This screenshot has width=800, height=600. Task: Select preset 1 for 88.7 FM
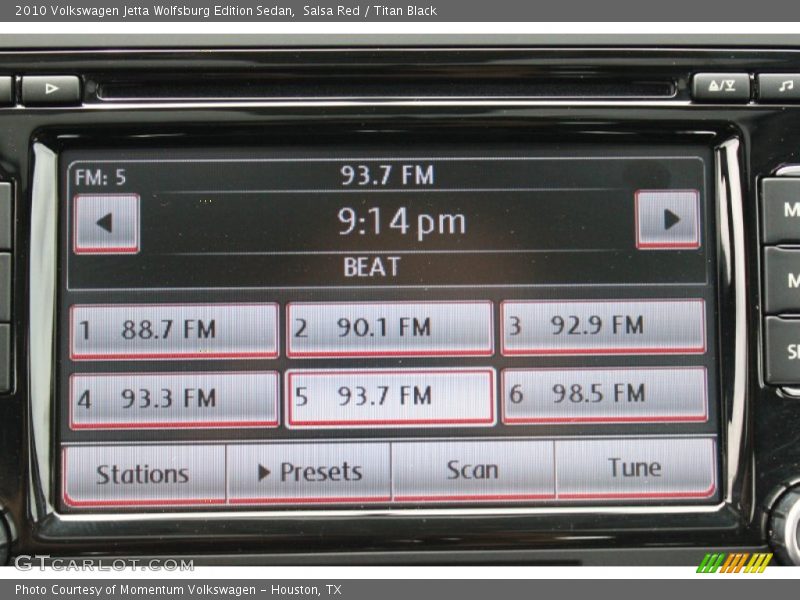pos(175,325)
